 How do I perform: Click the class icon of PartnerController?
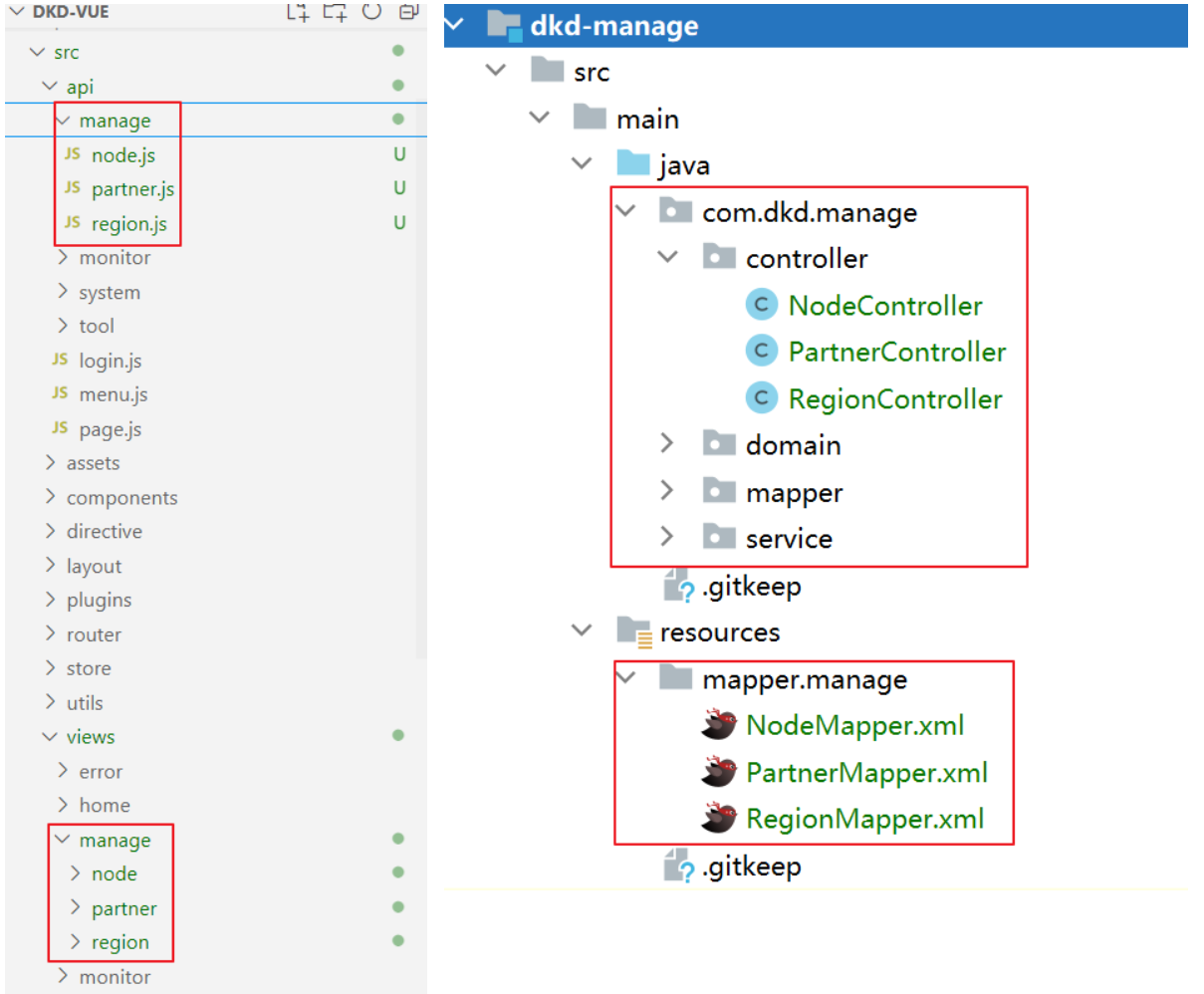(761, 351)
